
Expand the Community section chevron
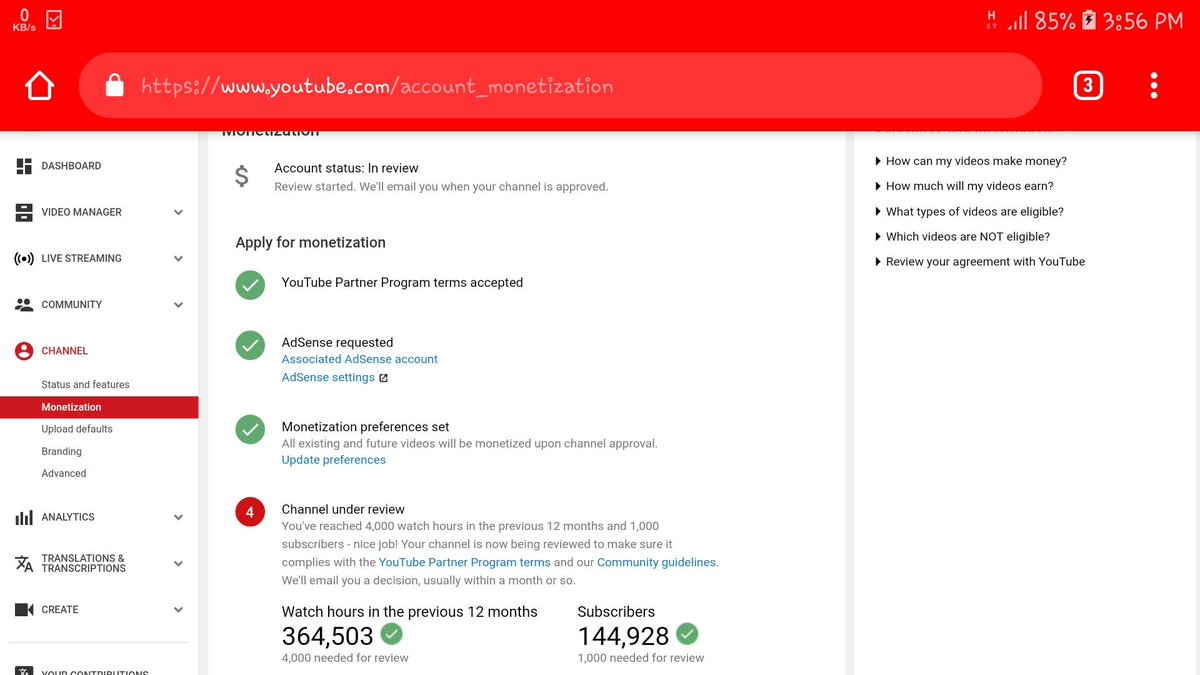[178, 305]
